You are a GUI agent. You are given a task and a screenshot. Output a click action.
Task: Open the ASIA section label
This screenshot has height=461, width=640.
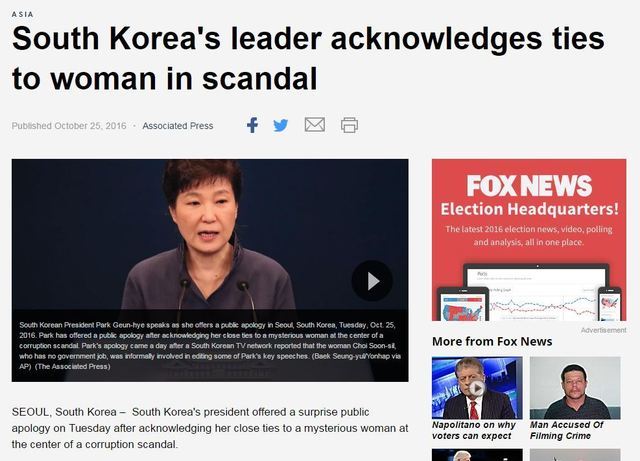[22, 14]
